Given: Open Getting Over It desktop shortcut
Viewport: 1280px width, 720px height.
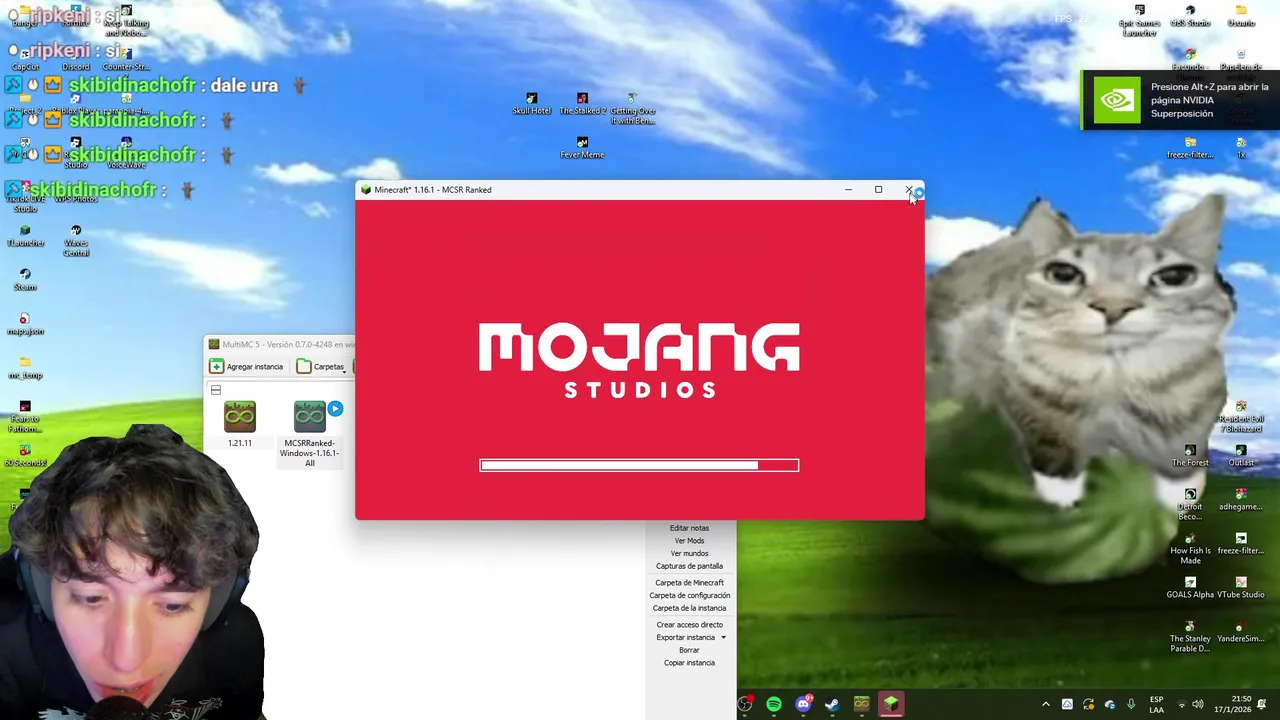Looking at the screenshot, I should point(632,109).
